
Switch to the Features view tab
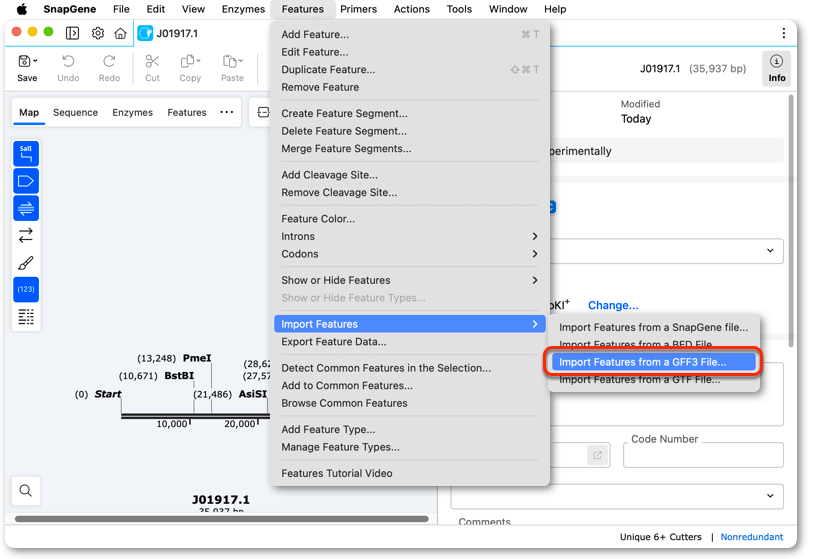tap(187, 113)
